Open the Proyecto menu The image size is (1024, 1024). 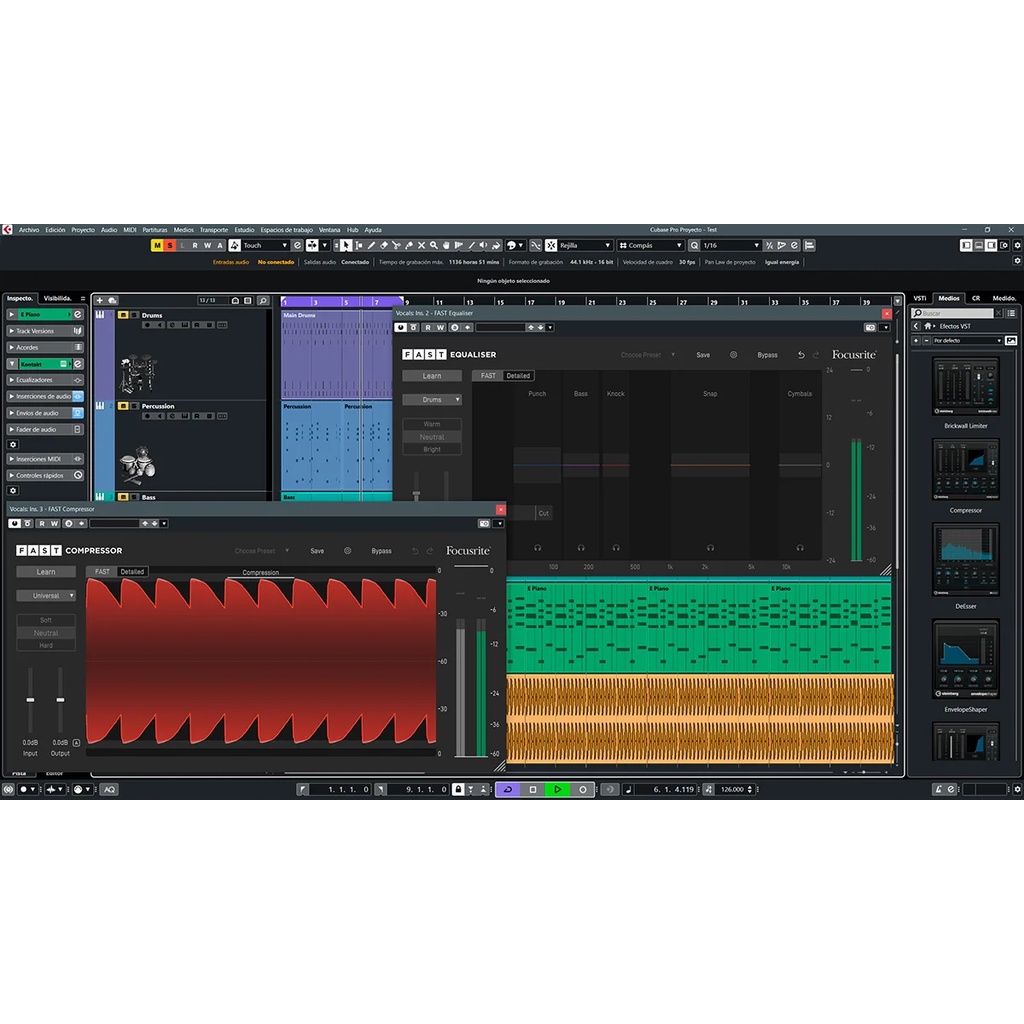coord(83,230)
